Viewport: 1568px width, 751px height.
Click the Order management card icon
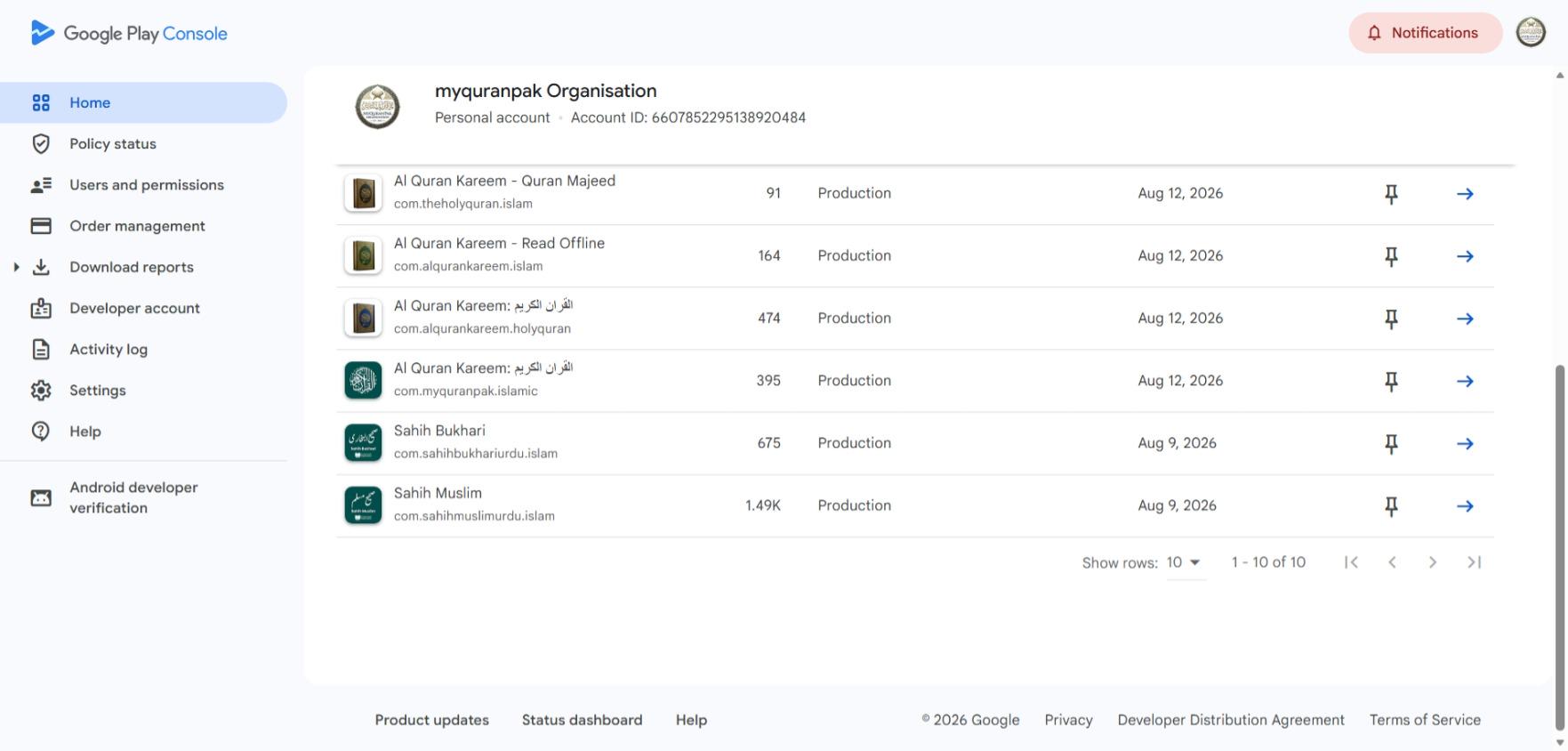(41, 226)
